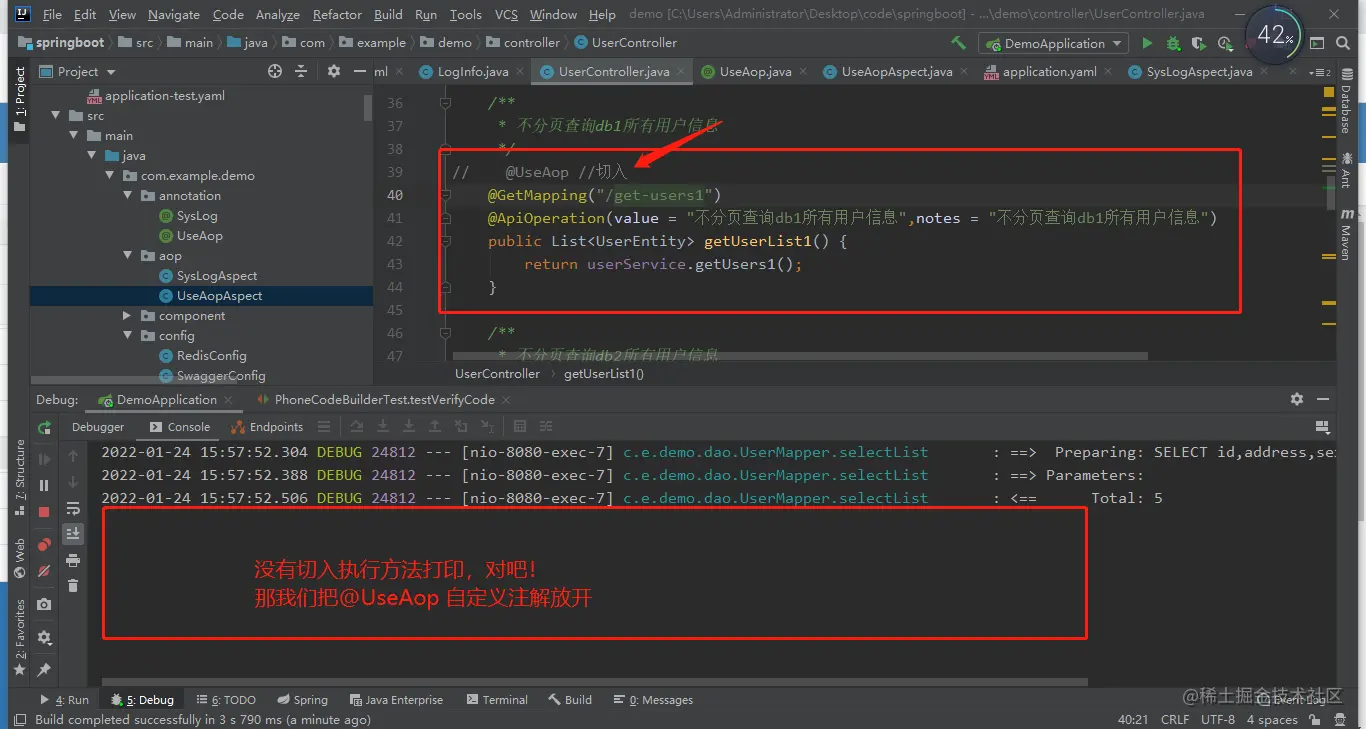The image size is (1366, 729).
Task: Clear console with the trash can icon
Action: 73,586
